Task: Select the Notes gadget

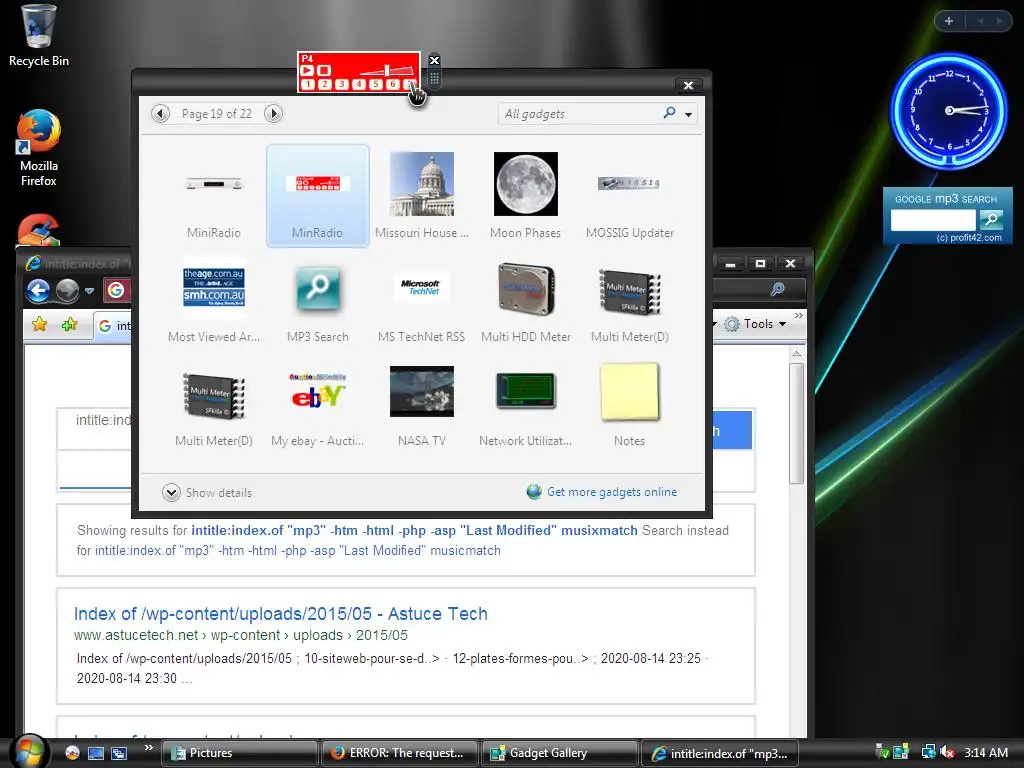Action: tap(630, 405)
